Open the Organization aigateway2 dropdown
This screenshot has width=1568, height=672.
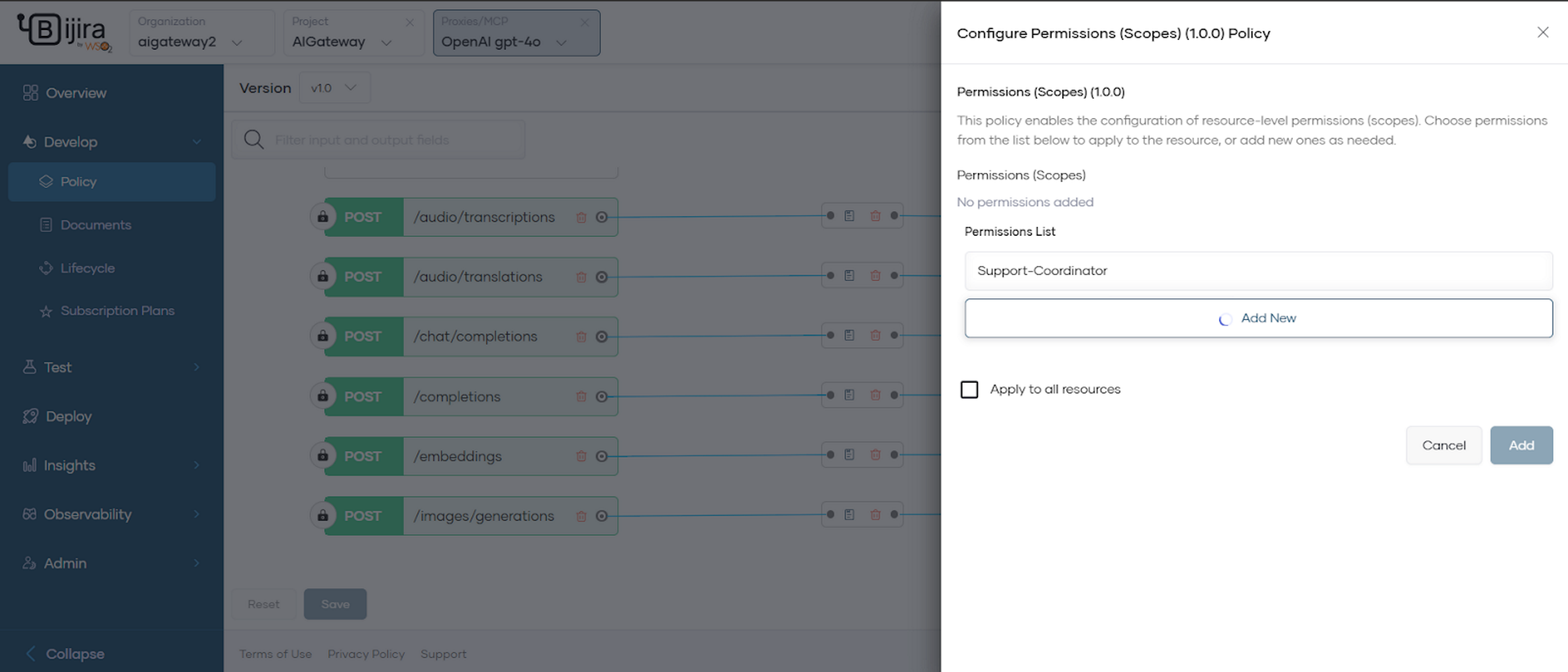(x=201, y=33)
